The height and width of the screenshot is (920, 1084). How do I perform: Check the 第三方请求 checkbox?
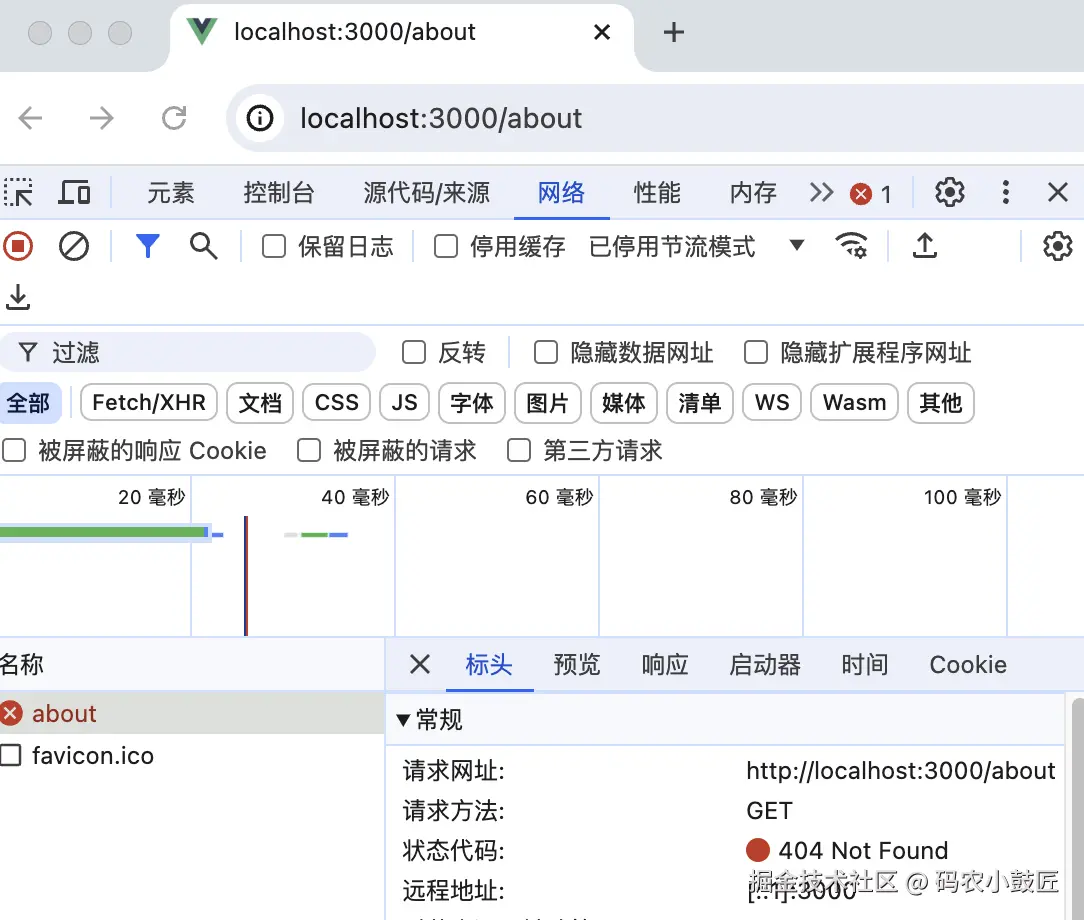click(x=519, y=451)
